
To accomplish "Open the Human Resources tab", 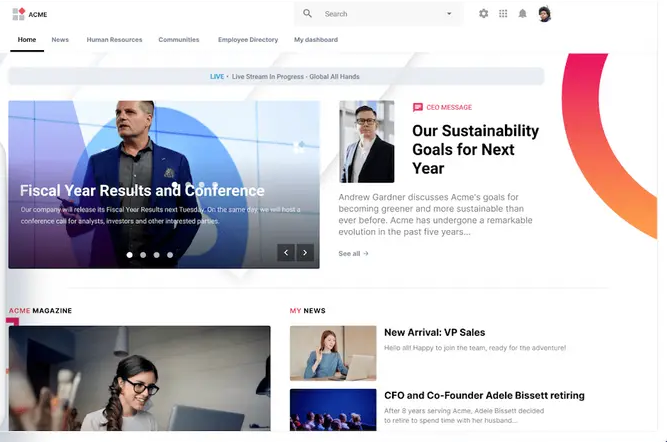I will point(114,40).
